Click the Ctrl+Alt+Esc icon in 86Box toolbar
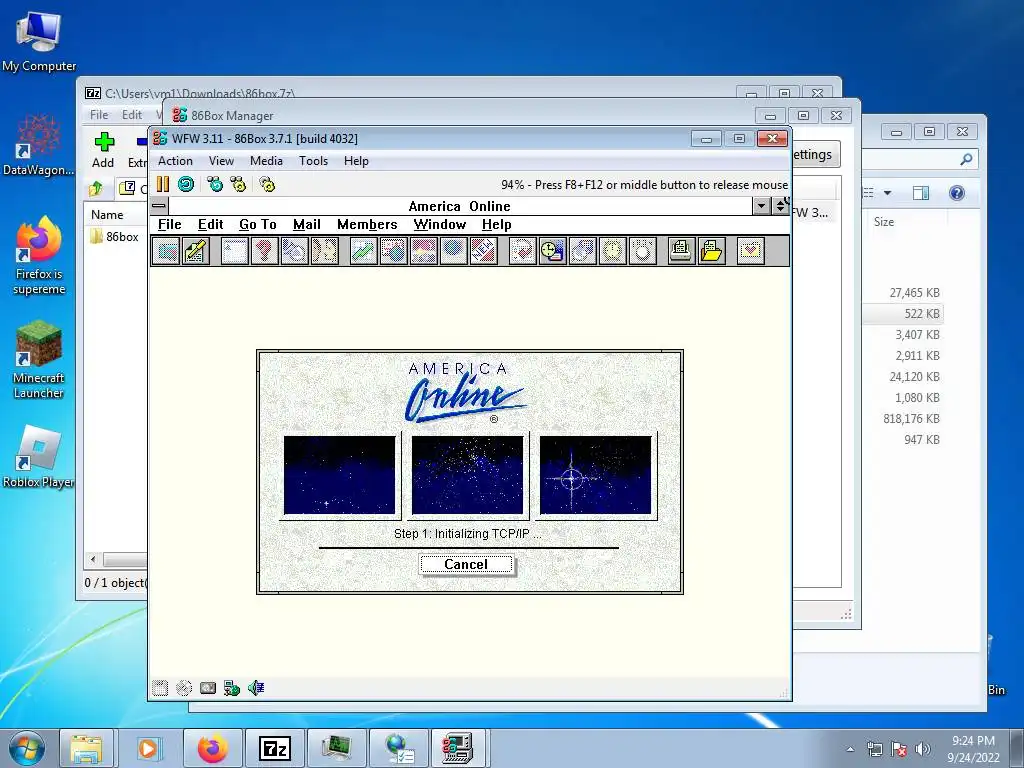 click(x=238, y=185)
